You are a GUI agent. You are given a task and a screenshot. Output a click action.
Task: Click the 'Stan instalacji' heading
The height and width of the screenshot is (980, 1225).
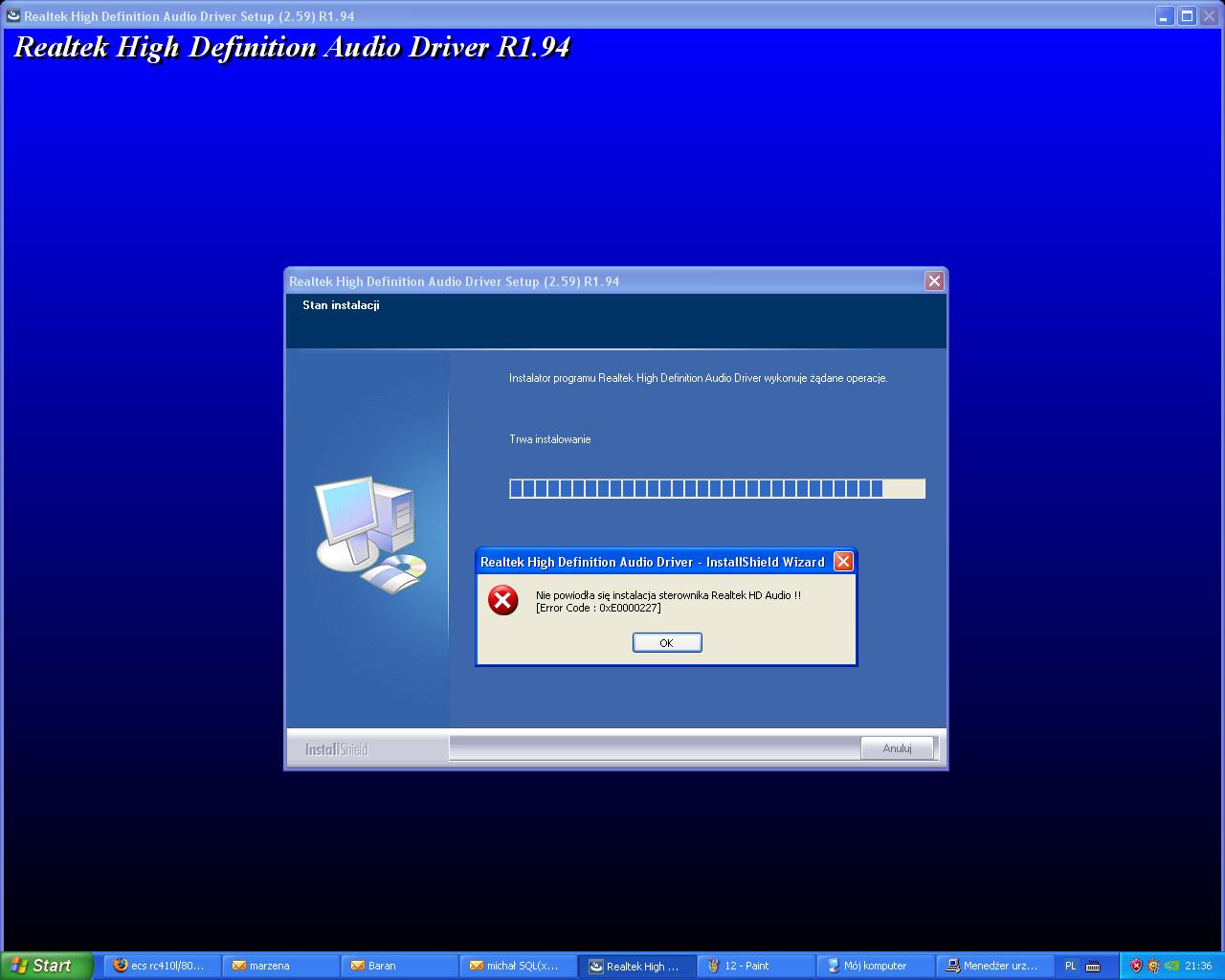341,305
